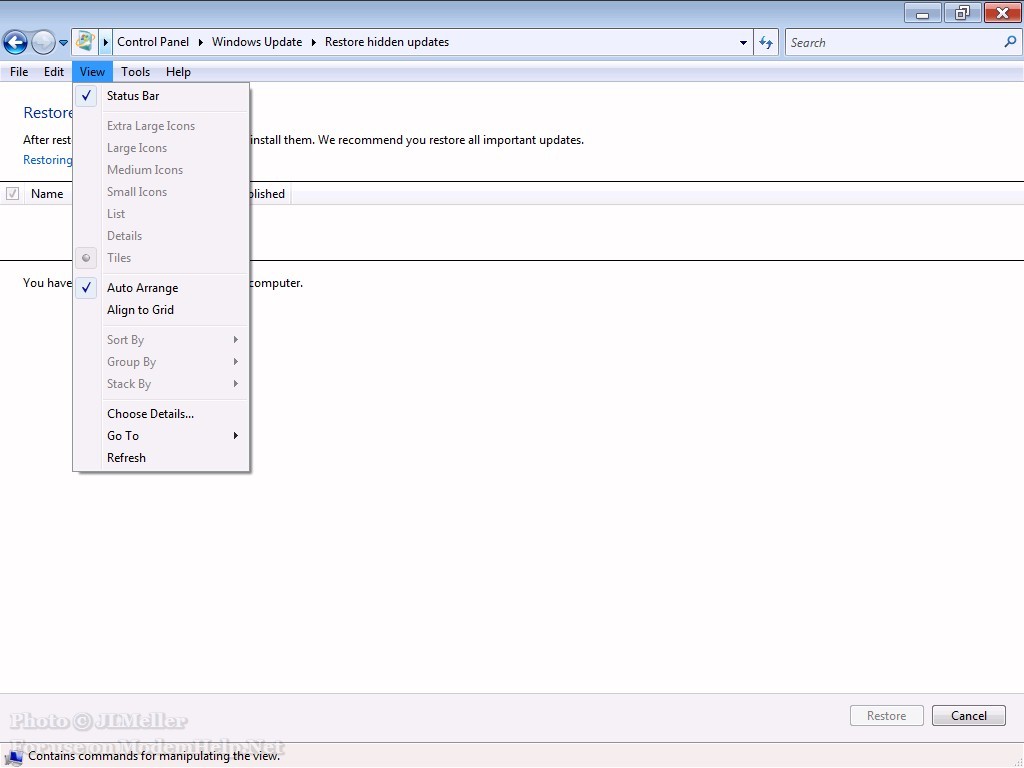Viewport: 1024px width, 768px height.
Task: Click the Cancel button
Action: click(x=968, y=716)
